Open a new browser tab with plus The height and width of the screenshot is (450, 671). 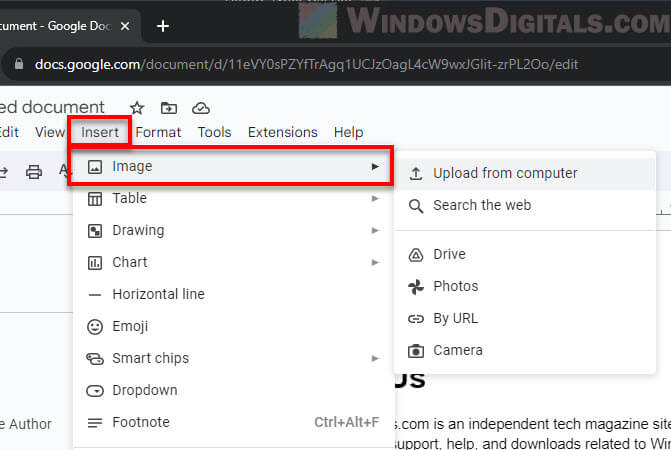(x=163, y=26)
